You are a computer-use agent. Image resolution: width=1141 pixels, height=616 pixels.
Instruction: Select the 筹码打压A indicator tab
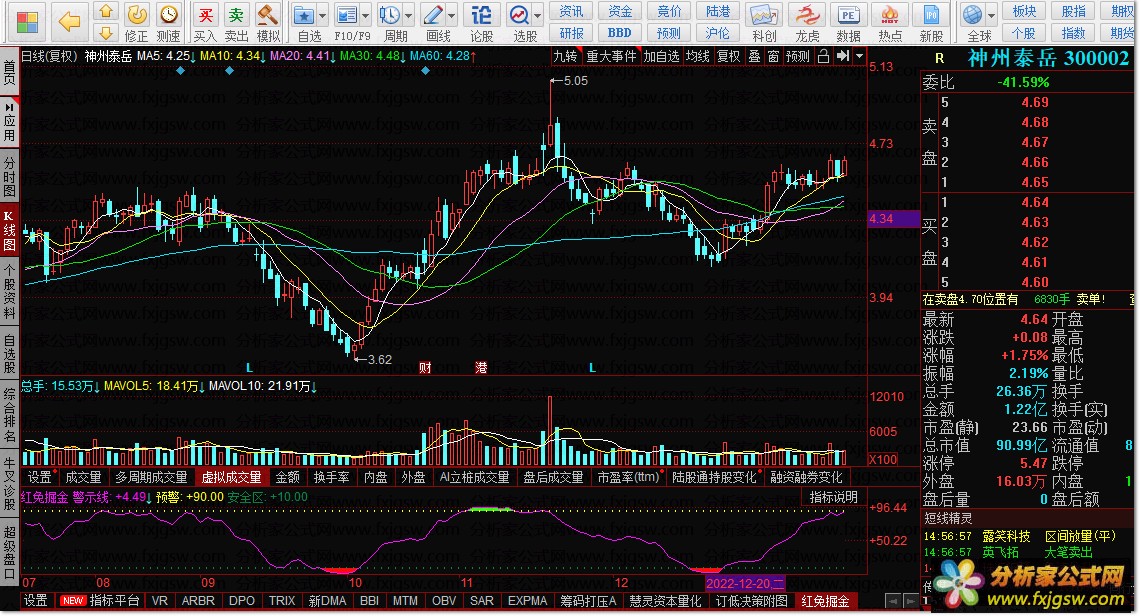[x=587, y=601]
